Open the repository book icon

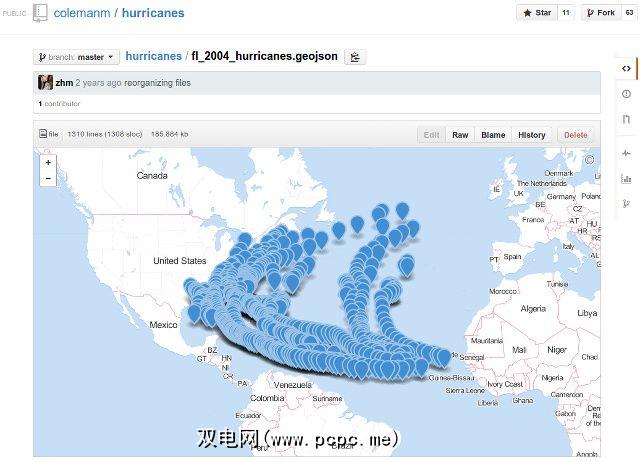[x=40, y=13]
